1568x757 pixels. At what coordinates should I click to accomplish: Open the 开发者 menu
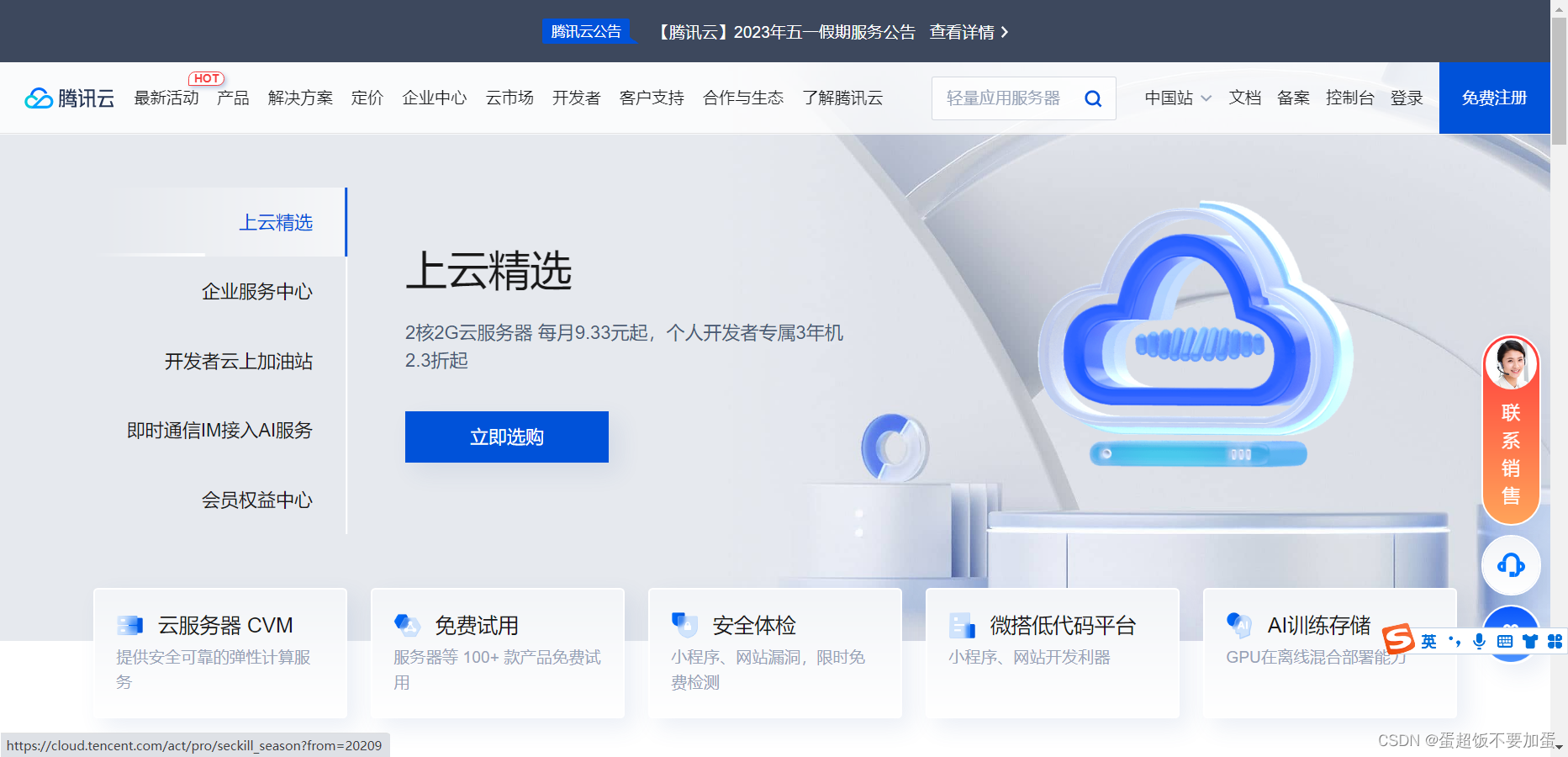pos(577,98)
